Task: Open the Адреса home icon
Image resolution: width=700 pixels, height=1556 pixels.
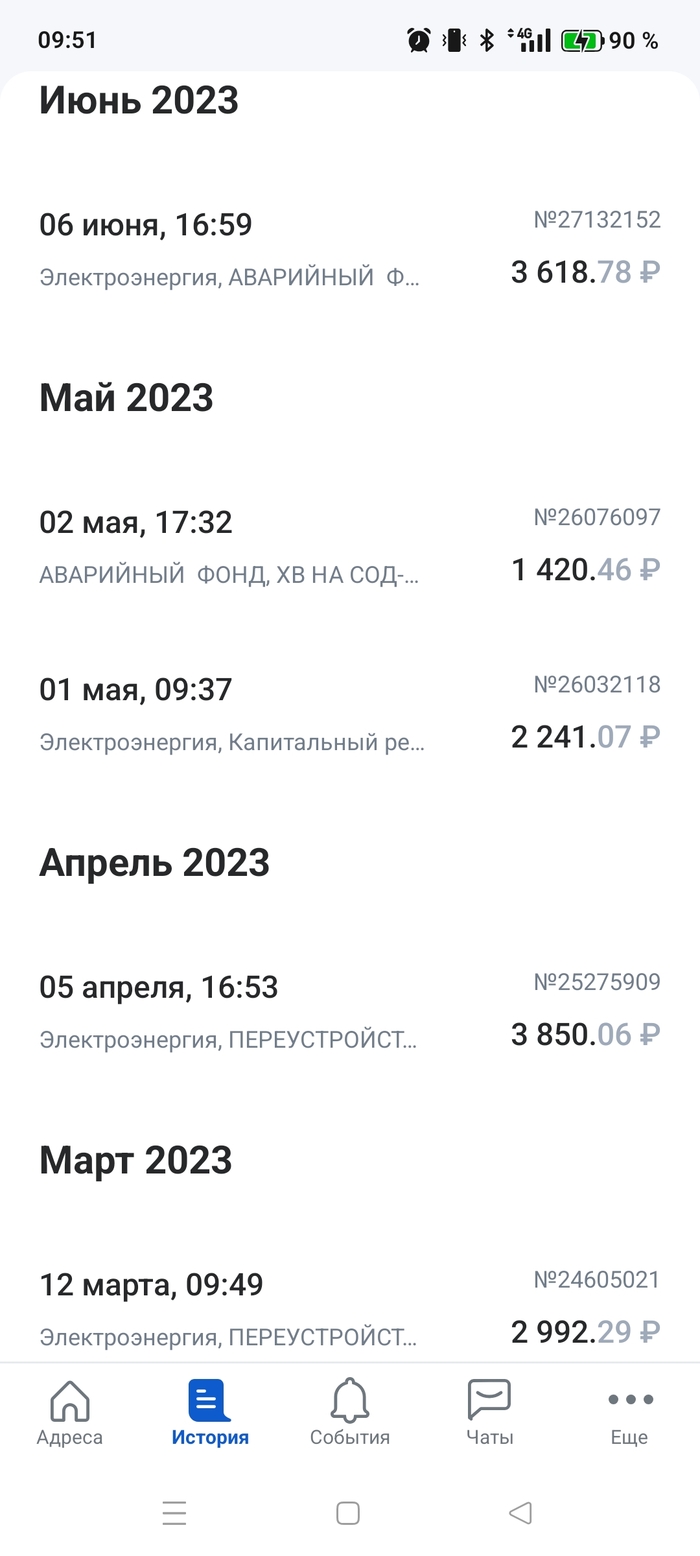Action: point(69,1401)
